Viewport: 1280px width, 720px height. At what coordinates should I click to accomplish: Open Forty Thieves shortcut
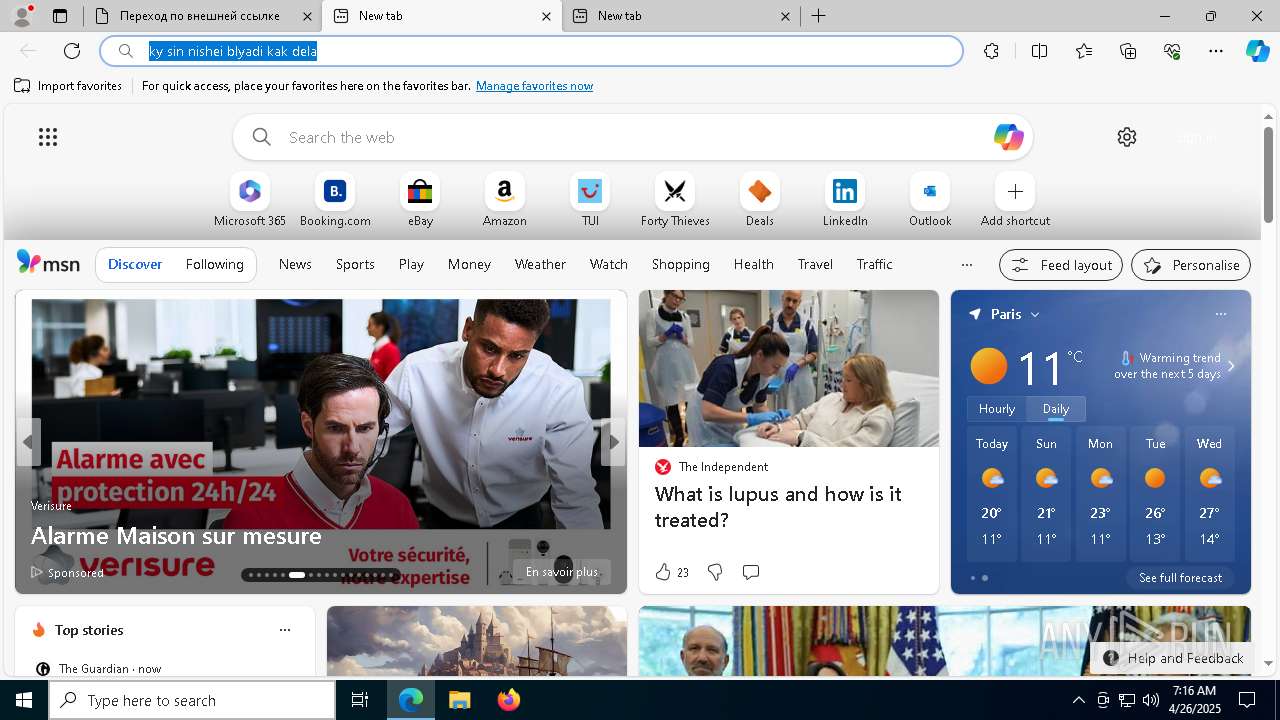pos(675,200)
